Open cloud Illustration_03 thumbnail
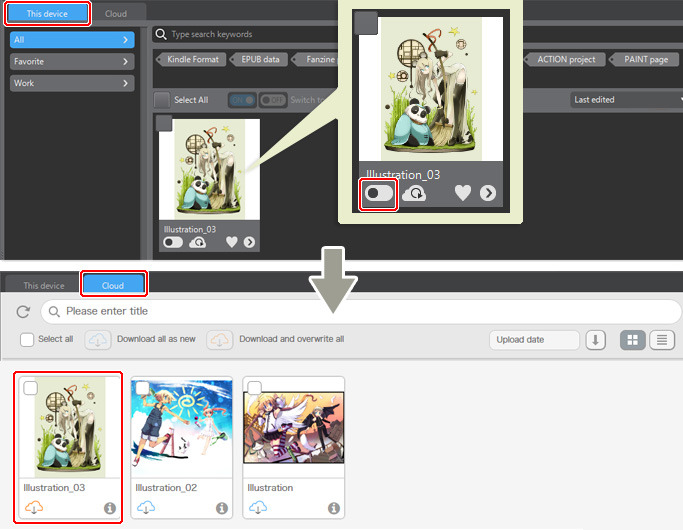 pyautogui.click(x=70, y=428)
